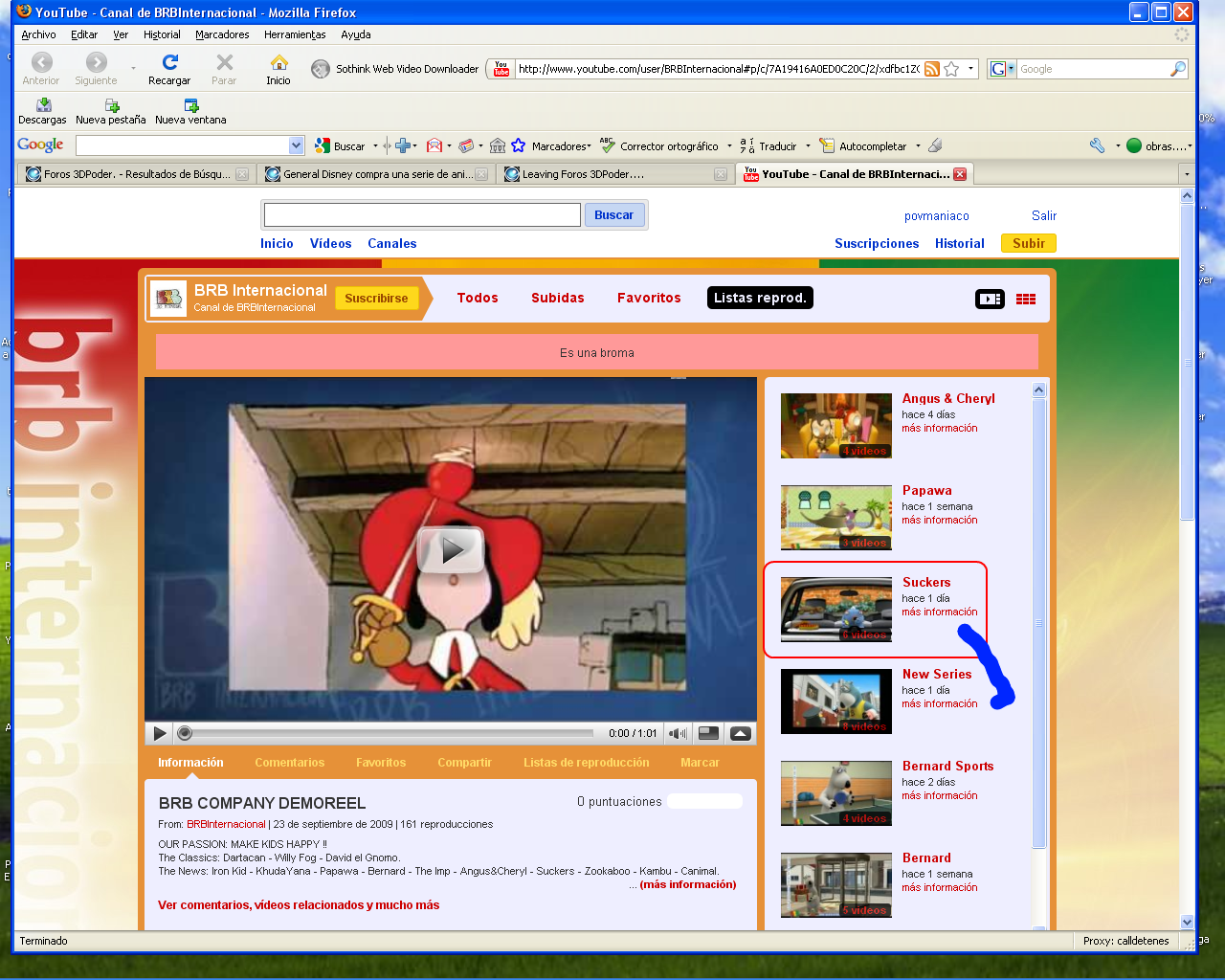Select the Compartir tab under the video
The width and height of the screenshot is (1225, 980).
tap(465, 763)
